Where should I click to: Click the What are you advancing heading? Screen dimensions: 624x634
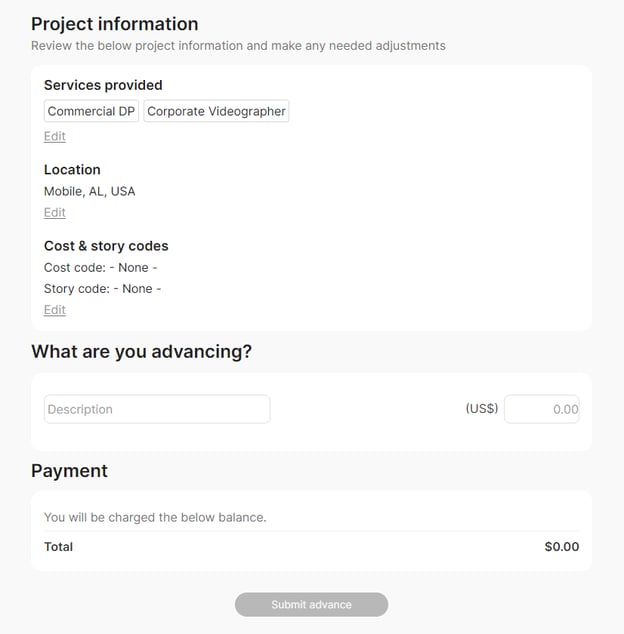pos(141,351)
